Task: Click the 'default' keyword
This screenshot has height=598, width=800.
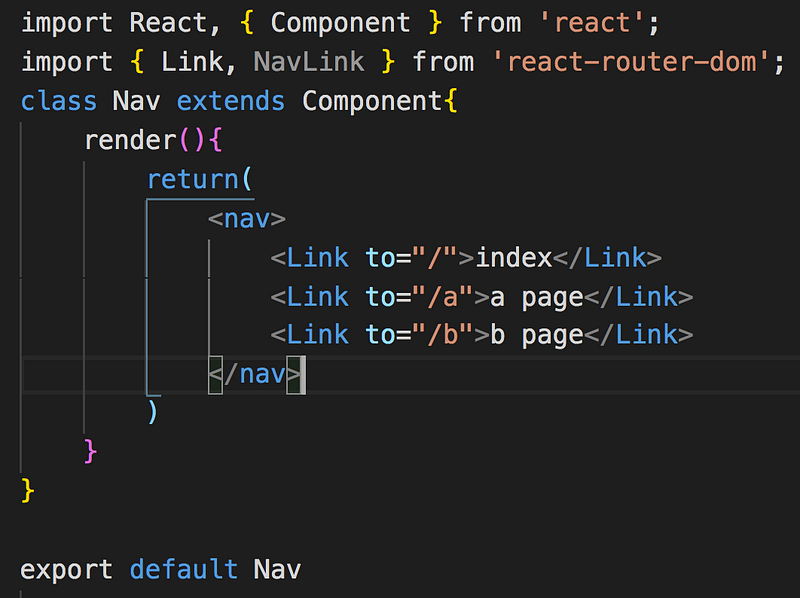Action: pyautogui.click(x=184, y=570)
